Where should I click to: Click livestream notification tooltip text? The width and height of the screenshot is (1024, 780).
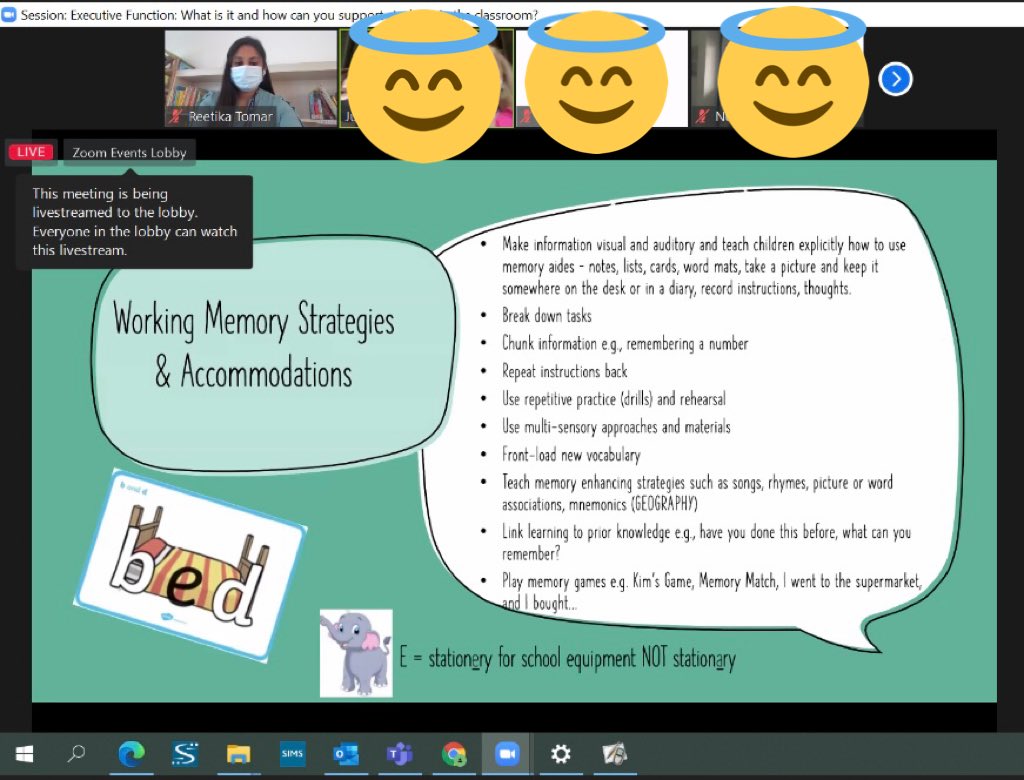[135, 221]
